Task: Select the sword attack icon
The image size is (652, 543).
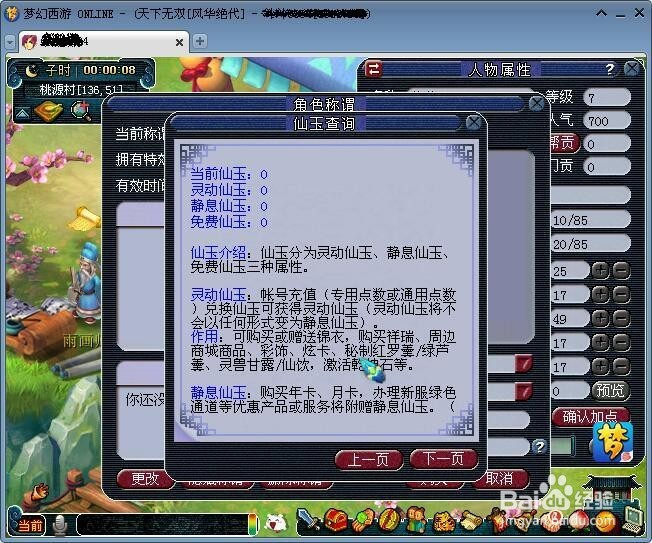Action: (308, 520)
